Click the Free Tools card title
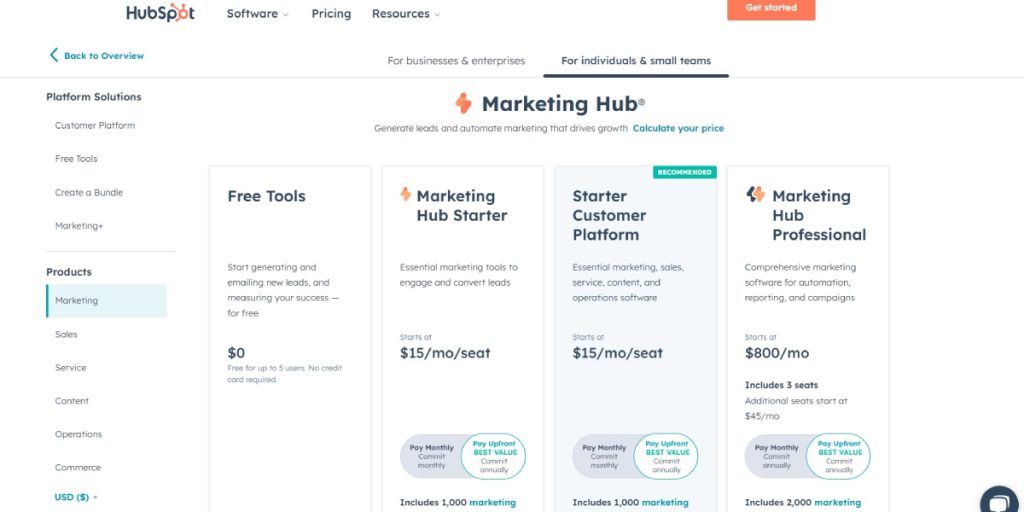 coord(266,196)
